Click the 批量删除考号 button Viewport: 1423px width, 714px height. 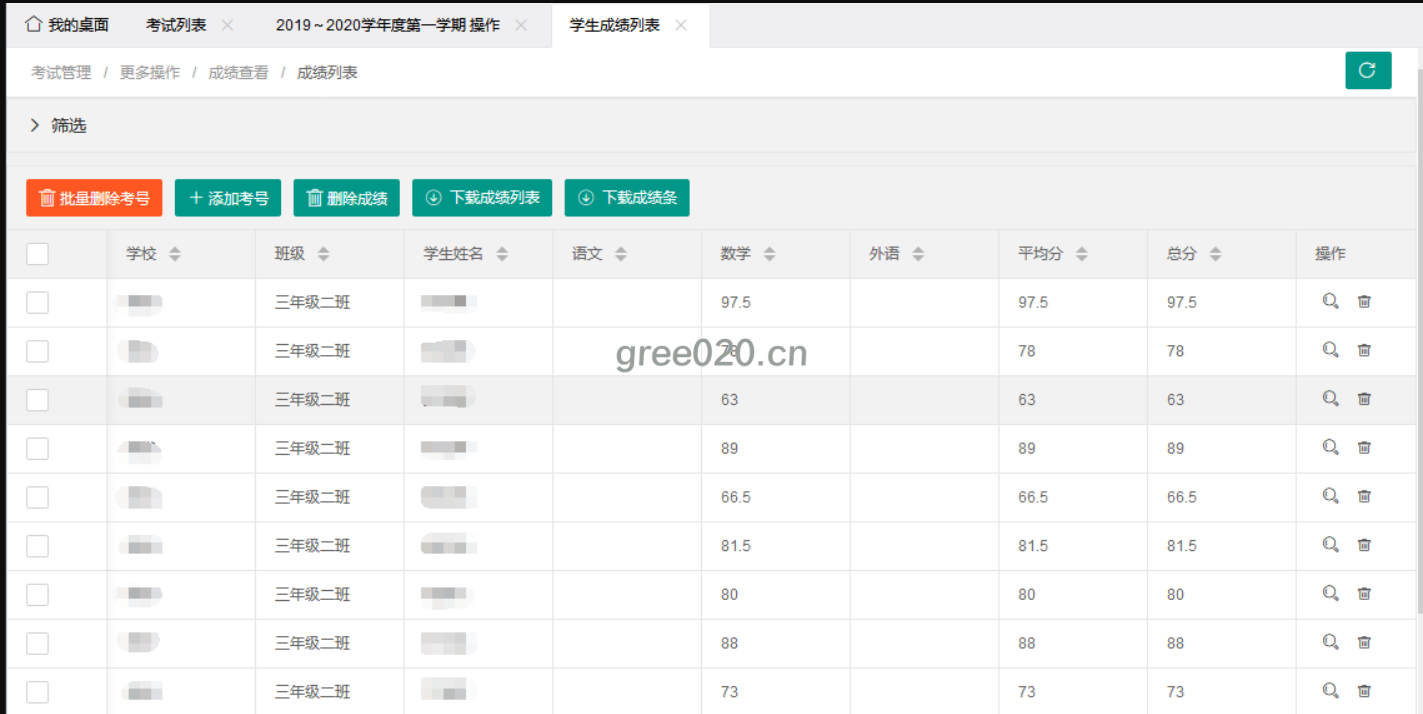(94, 198)
